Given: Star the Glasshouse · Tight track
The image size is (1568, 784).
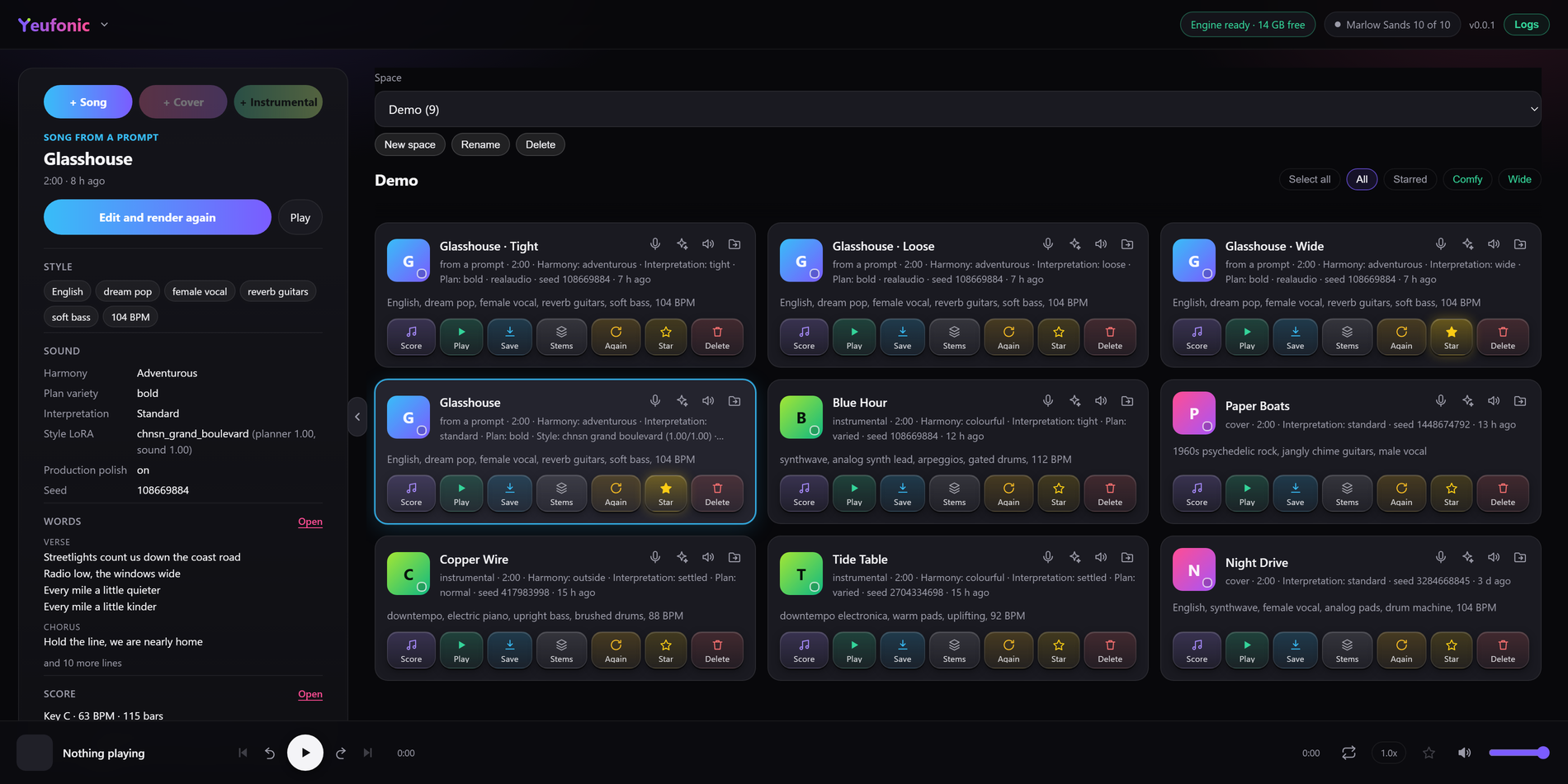Looking at the screenshot, I should (x=666, y=336).
